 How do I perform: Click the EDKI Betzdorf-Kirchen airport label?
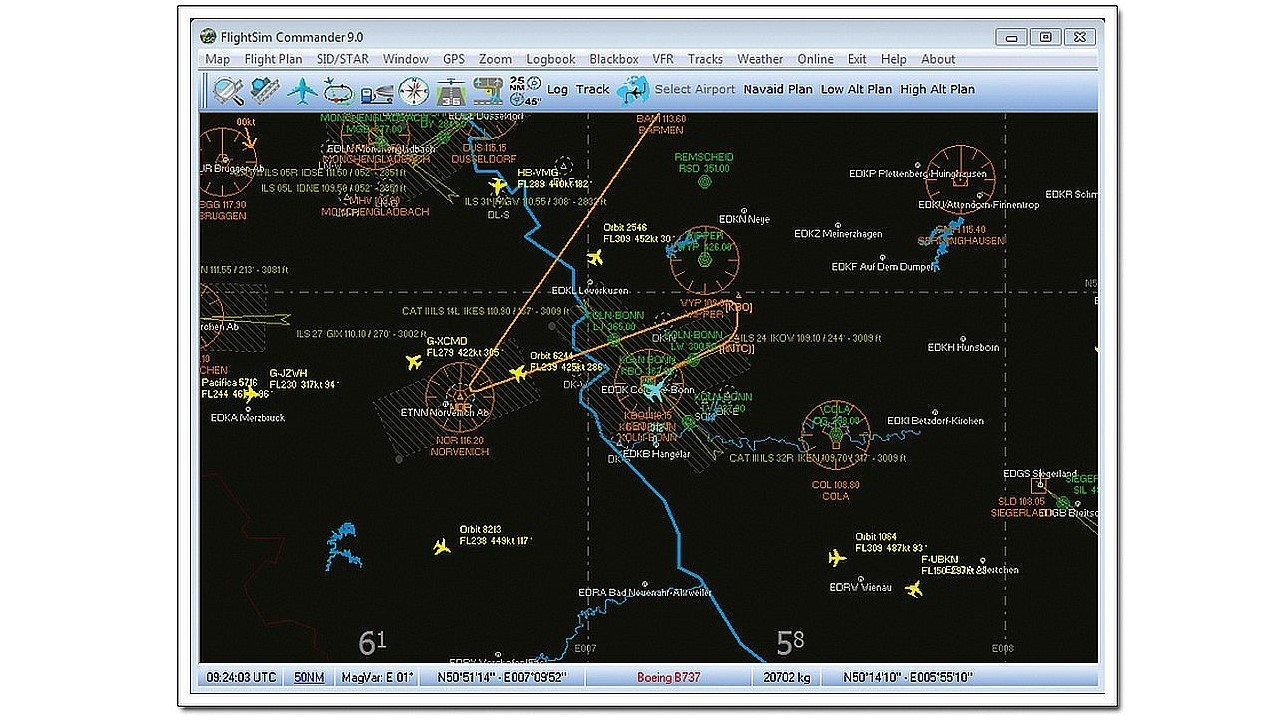click(x=934, y=421)
